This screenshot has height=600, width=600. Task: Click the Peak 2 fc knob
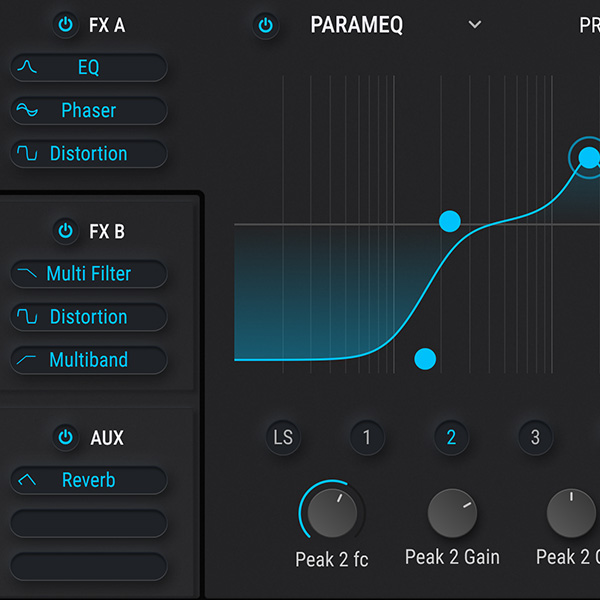[331, 514]
